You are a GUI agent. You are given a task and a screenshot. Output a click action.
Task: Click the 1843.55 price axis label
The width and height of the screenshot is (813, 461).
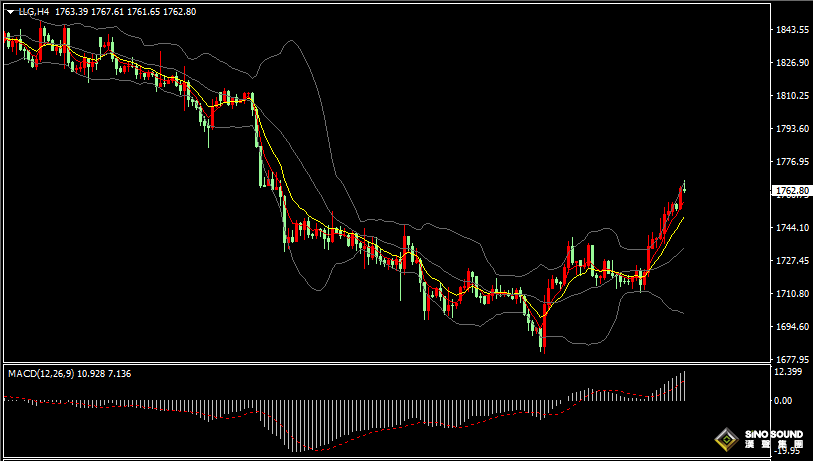coord(792,30)
